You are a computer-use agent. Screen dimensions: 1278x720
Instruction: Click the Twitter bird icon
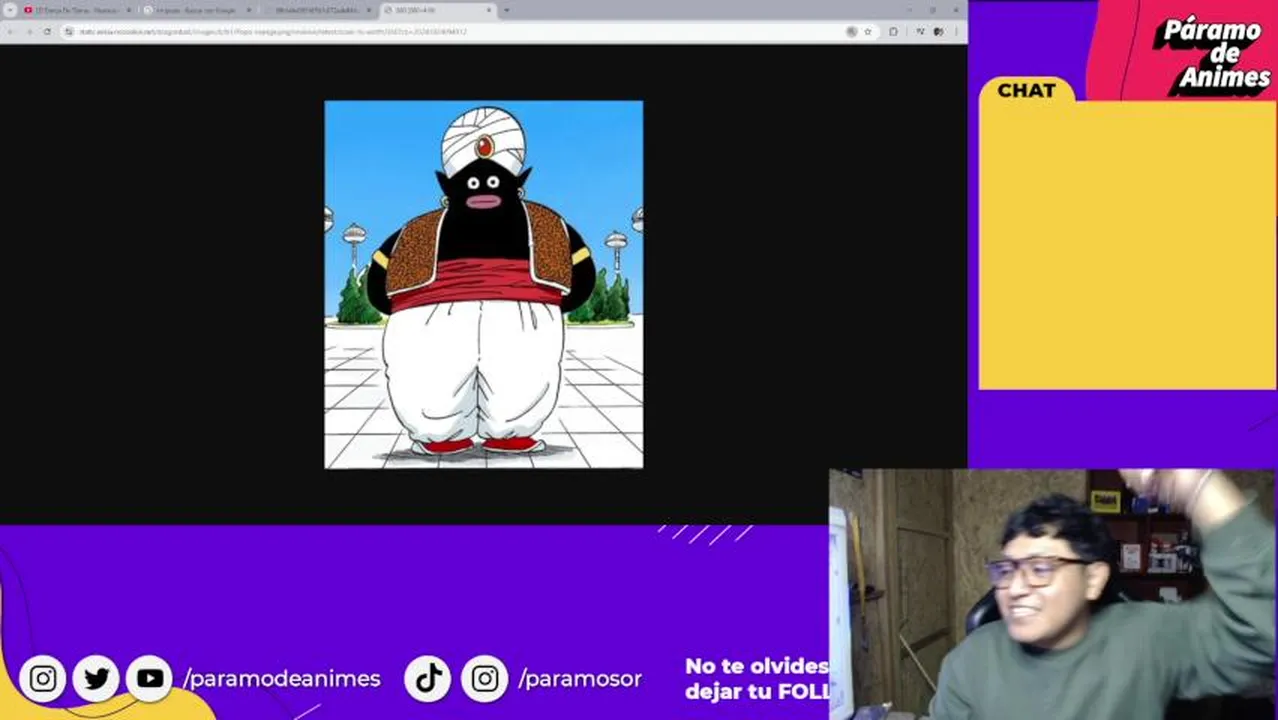(96, 679)
